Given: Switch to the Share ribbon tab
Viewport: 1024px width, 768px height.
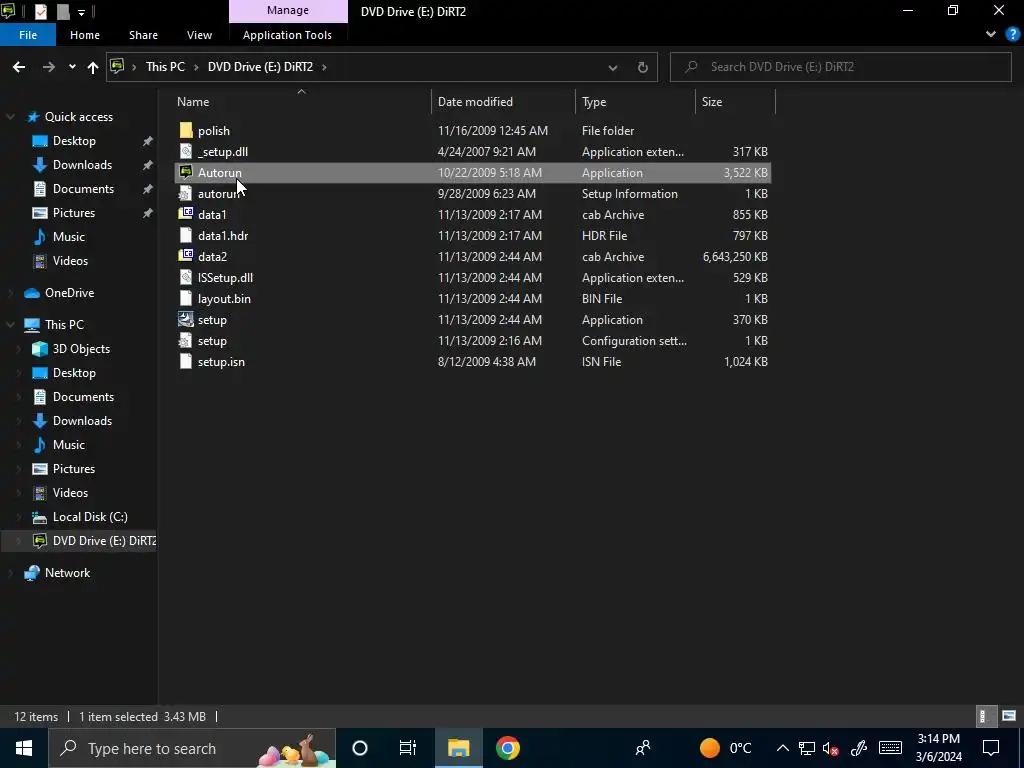Looking at the screenshot, I should (x=143, y=35).
